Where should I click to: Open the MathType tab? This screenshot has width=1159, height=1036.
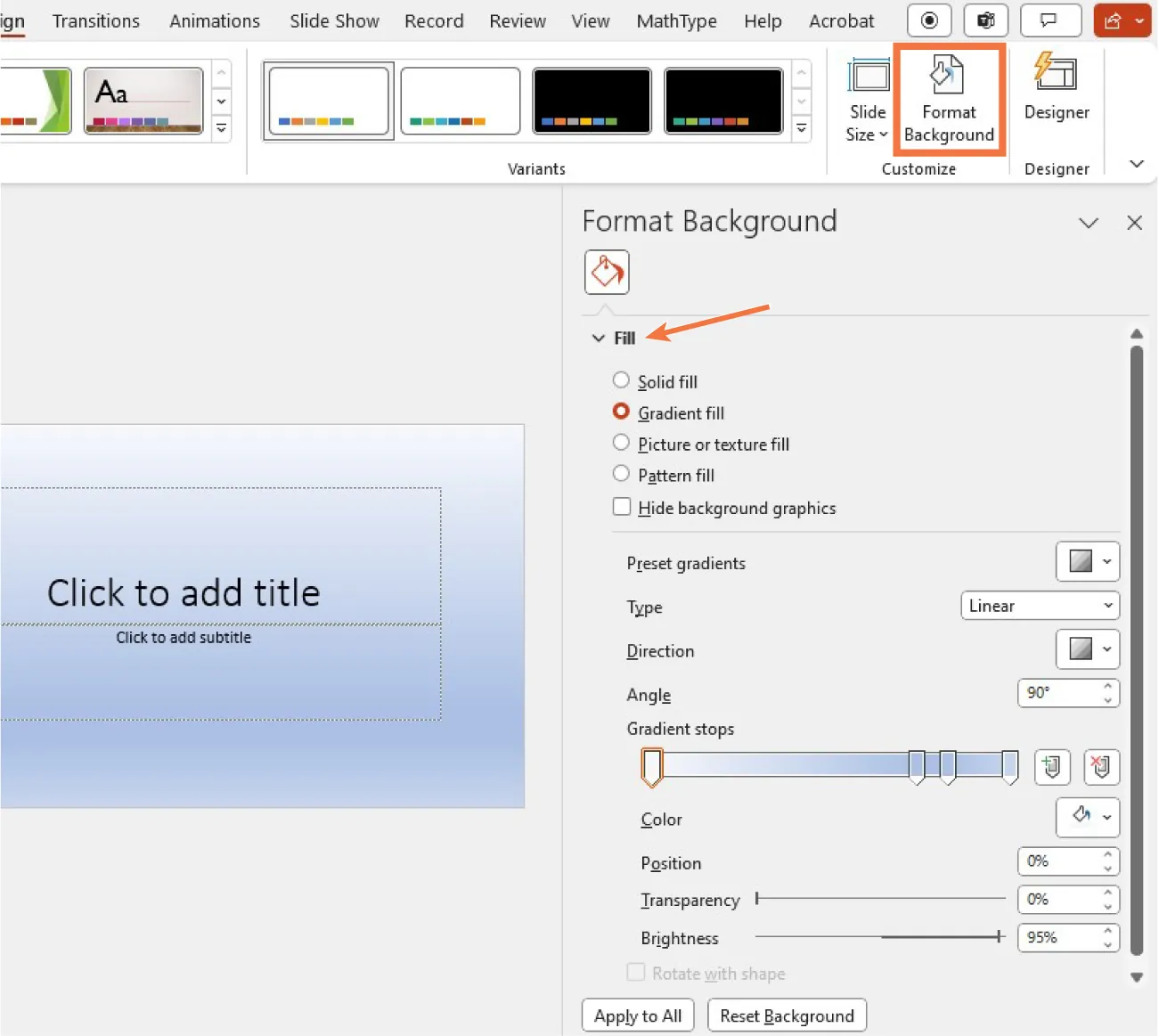click(676, 20)
